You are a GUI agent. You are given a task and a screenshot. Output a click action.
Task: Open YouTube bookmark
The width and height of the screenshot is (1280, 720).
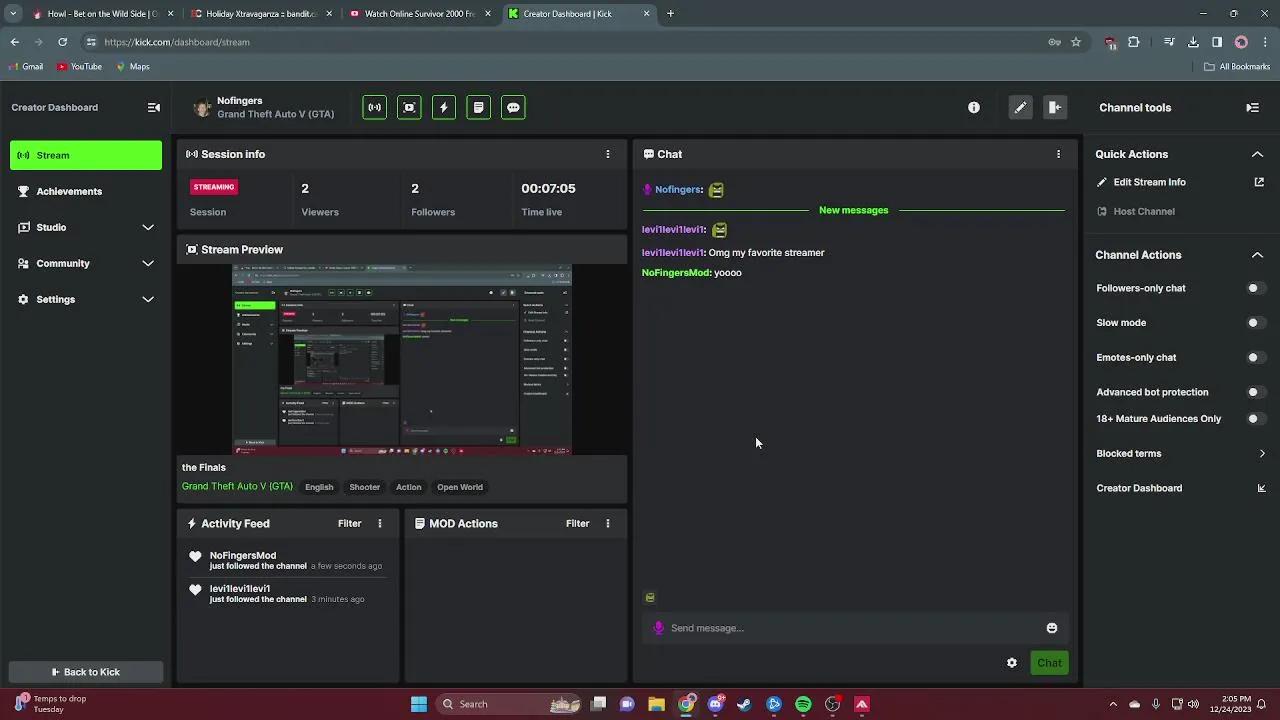79,67
